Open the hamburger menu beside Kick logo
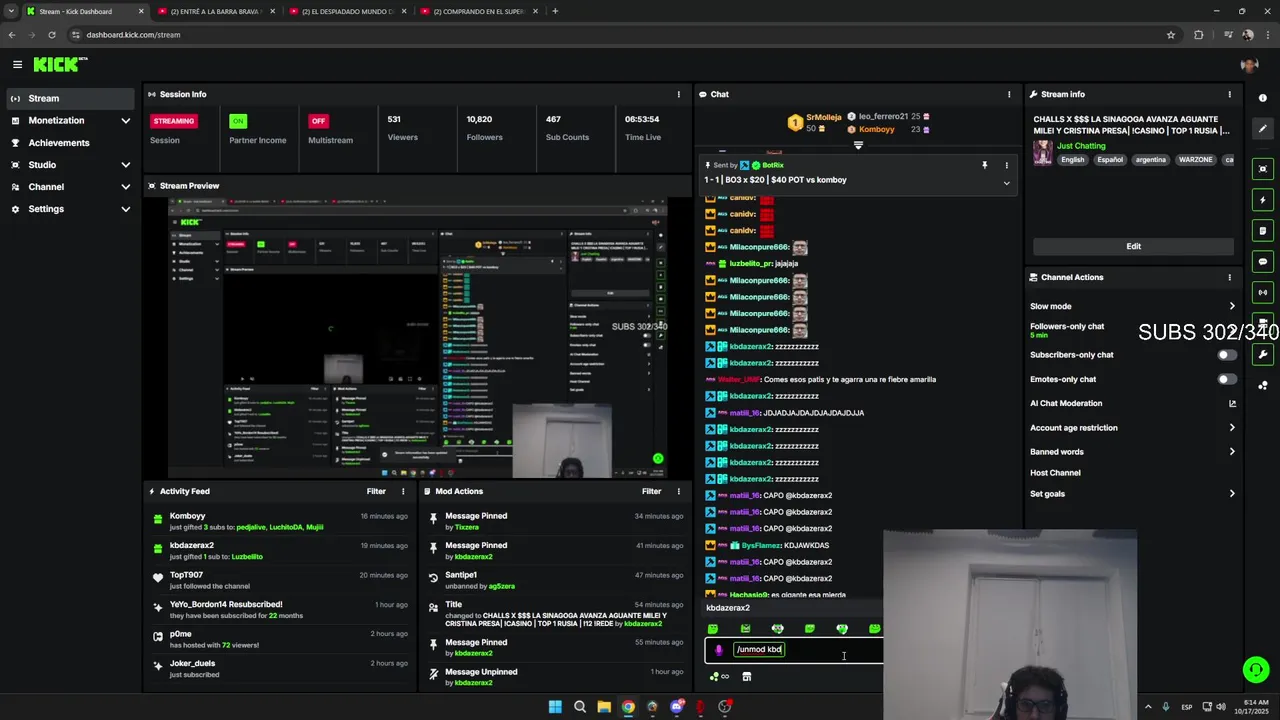 click(x=17, y=64)
